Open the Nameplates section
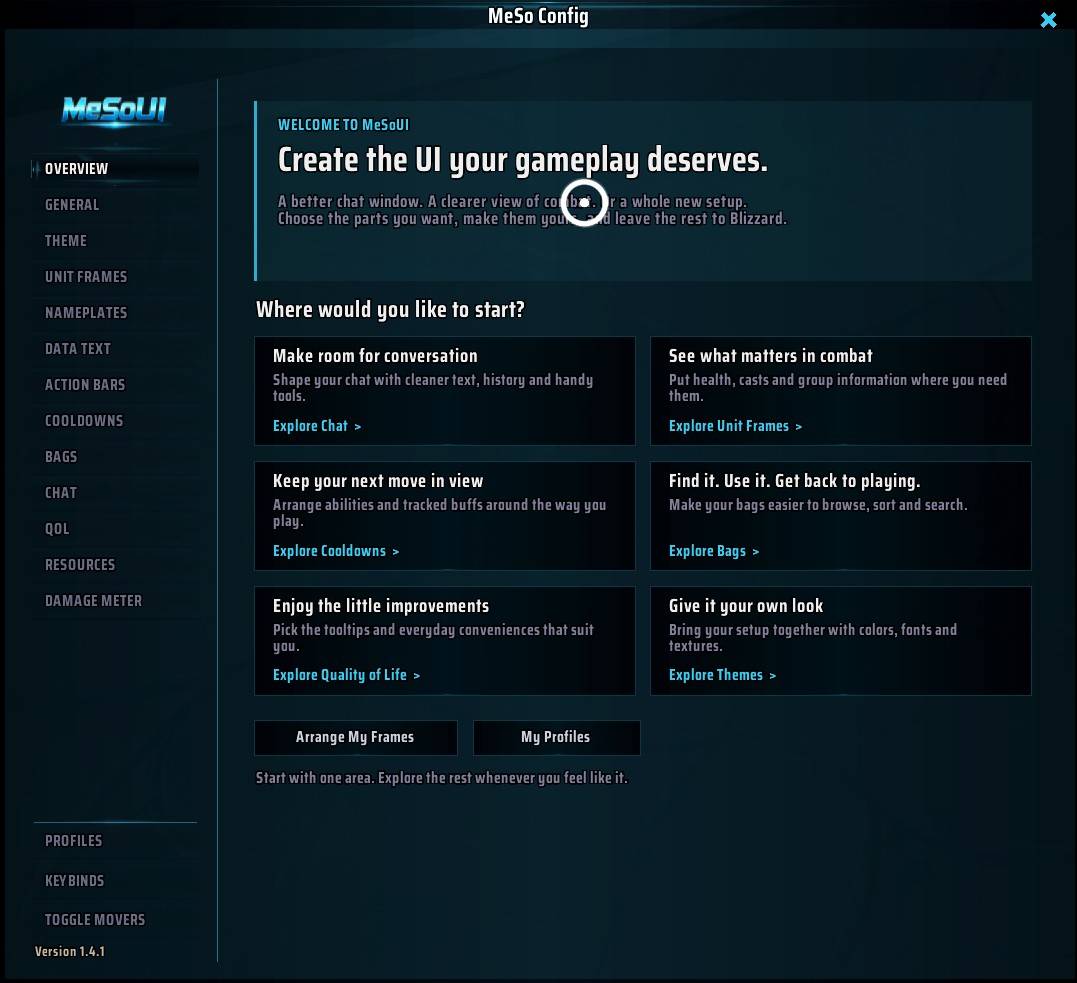 tap(115, 313)
